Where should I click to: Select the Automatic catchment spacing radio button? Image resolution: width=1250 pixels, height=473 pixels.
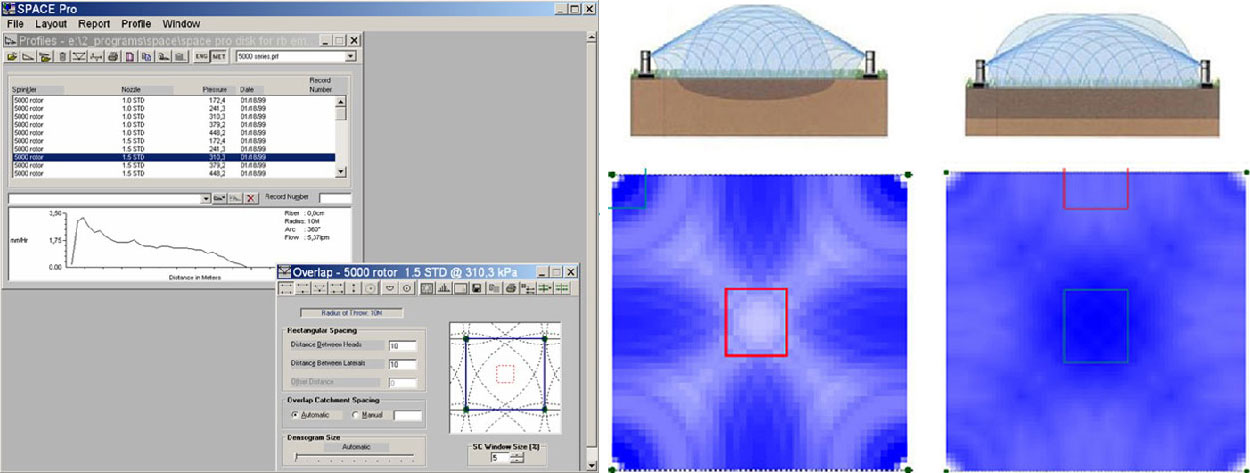(x=294, y=415)
